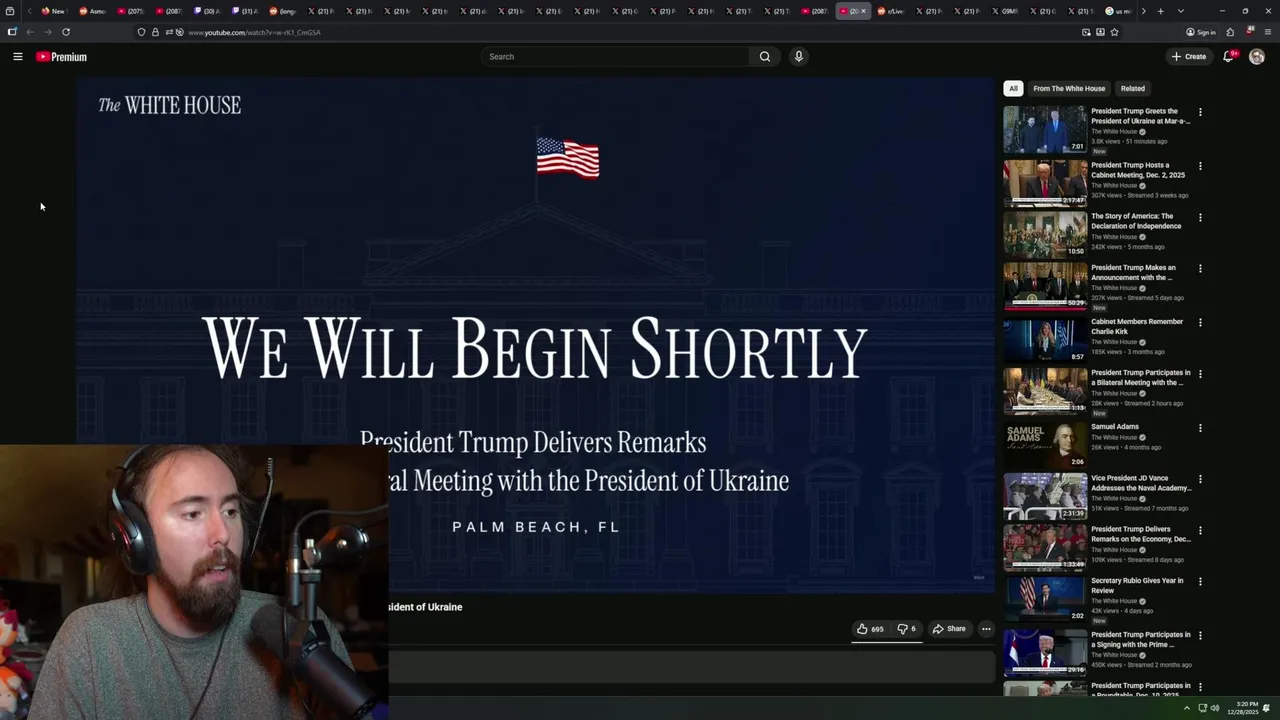Open 'Secretary Rubio Gives Year in Review'
Viewport: 1280px width, 720px height.
(x=1137, y=585)
